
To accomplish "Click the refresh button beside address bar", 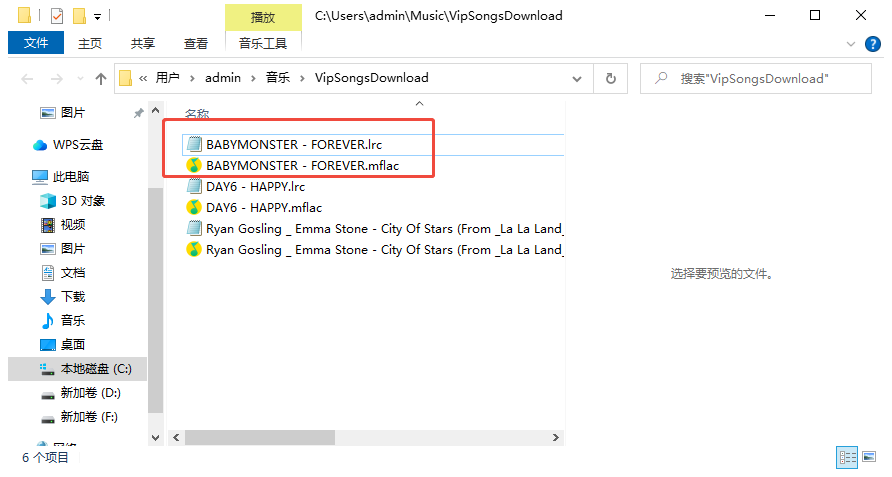I will [x=610, y=78].
